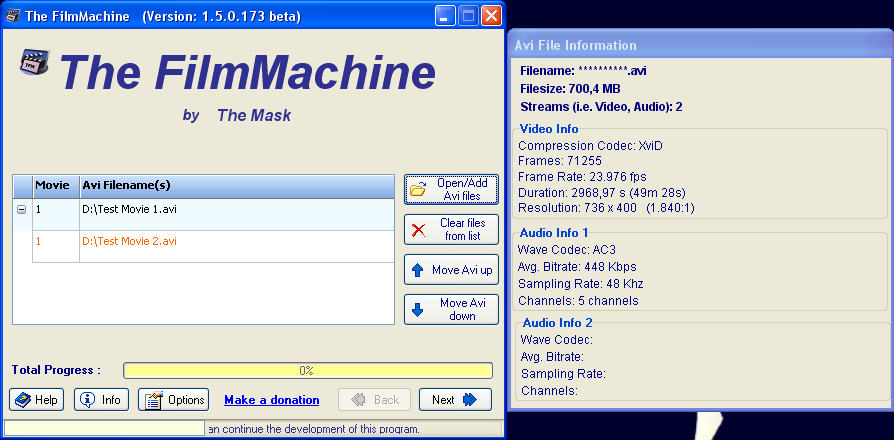Screen dimensions: 894x440
Task: Click the Next button
Action: pyautogui.click(x=455, y=400)
